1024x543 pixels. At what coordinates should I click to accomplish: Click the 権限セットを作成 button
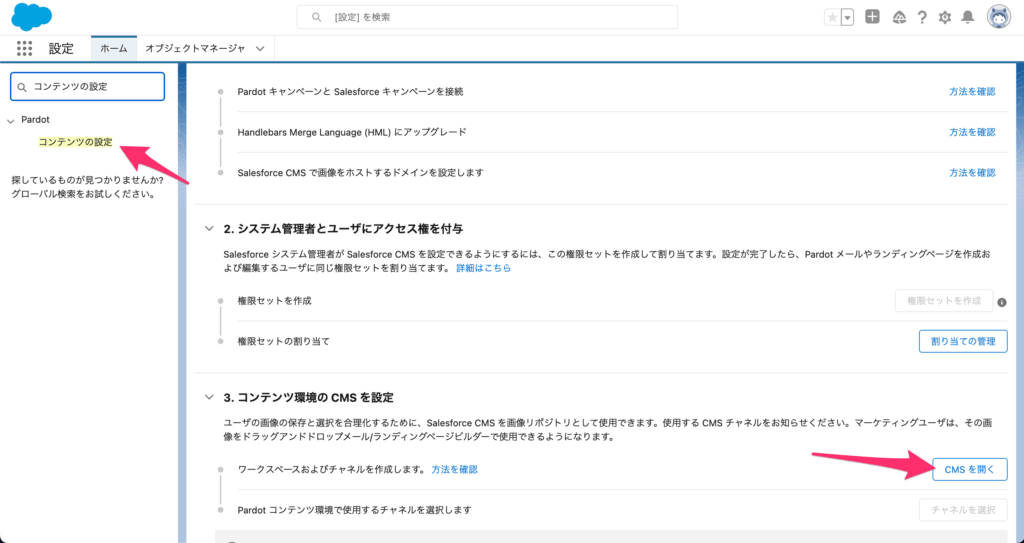(x=944, y=301)
